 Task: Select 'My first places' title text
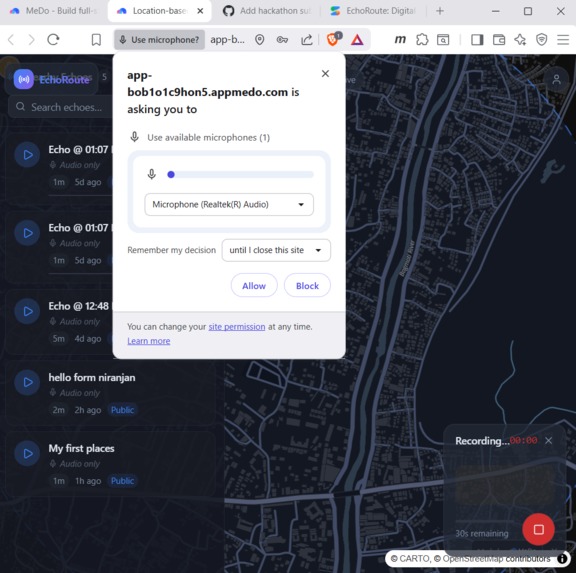coord(81,448)
